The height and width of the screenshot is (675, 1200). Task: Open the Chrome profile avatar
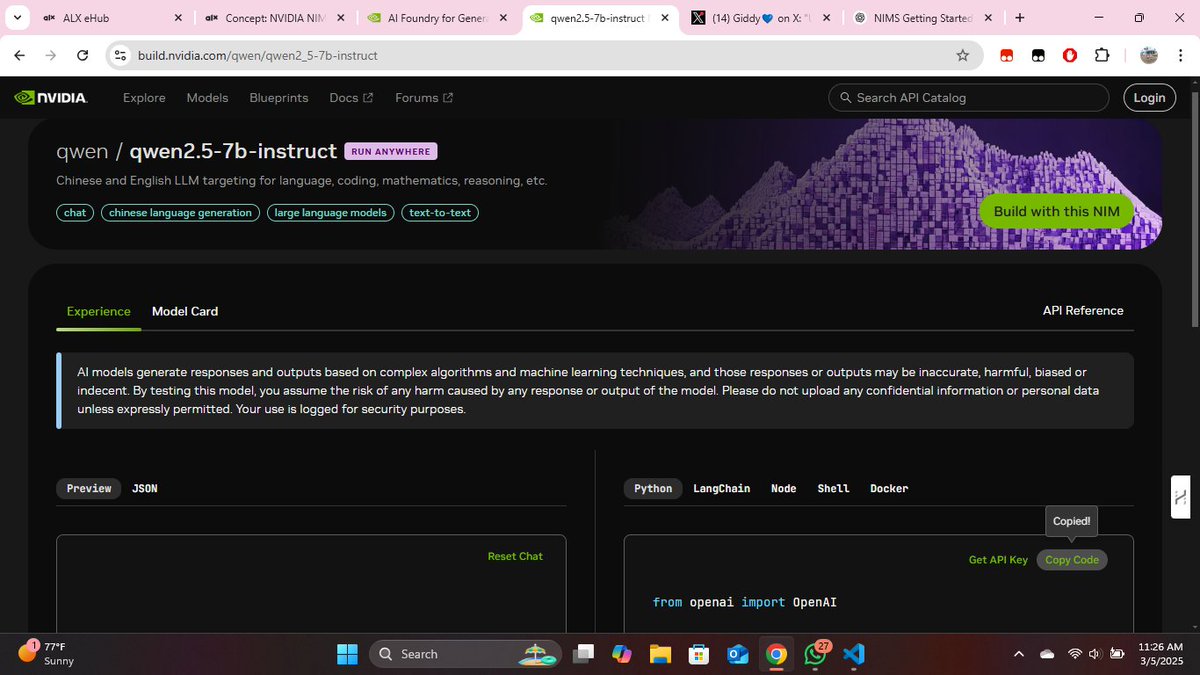pos(1149,56)
